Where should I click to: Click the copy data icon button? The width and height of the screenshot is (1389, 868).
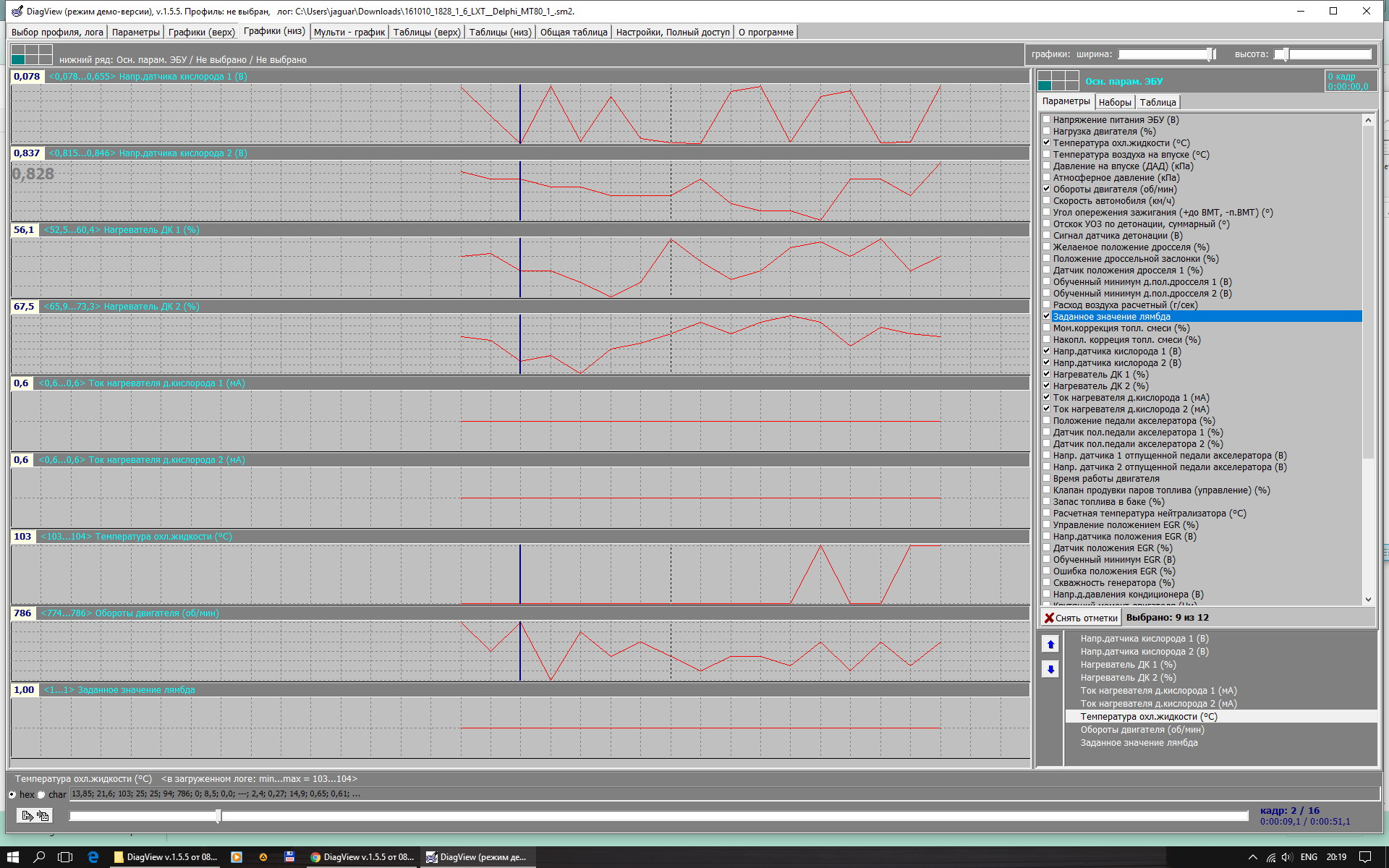35,816
